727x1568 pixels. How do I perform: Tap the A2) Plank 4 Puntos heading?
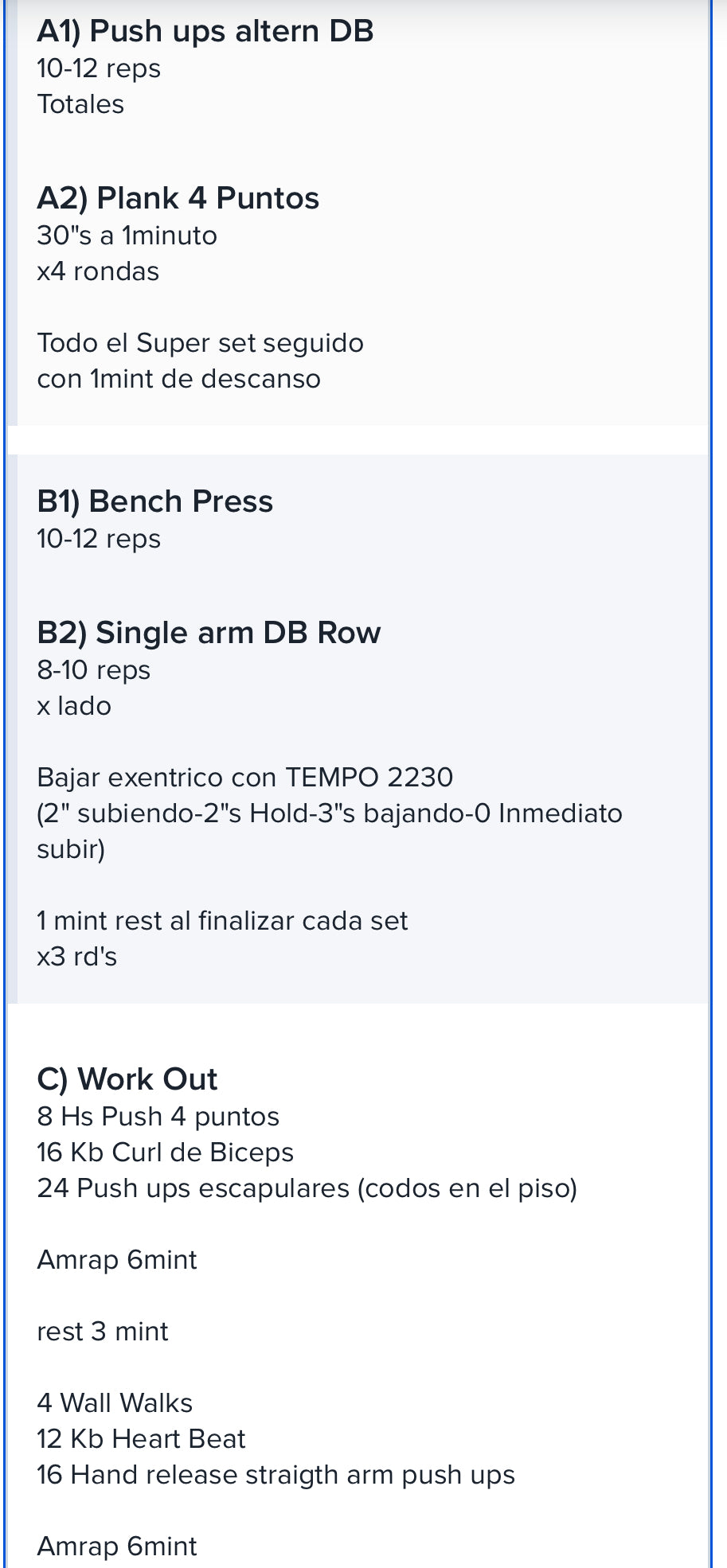coord(178,198)
